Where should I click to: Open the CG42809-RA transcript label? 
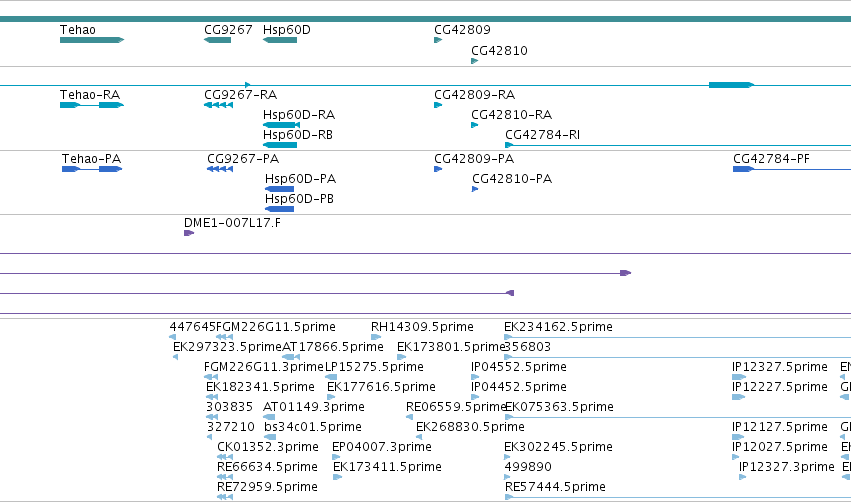click(x=475, y=95)
